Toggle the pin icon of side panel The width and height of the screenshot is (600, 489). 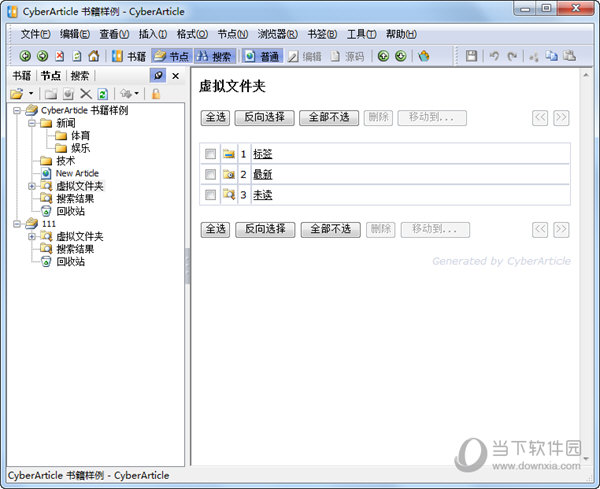(x=158, y=76)
